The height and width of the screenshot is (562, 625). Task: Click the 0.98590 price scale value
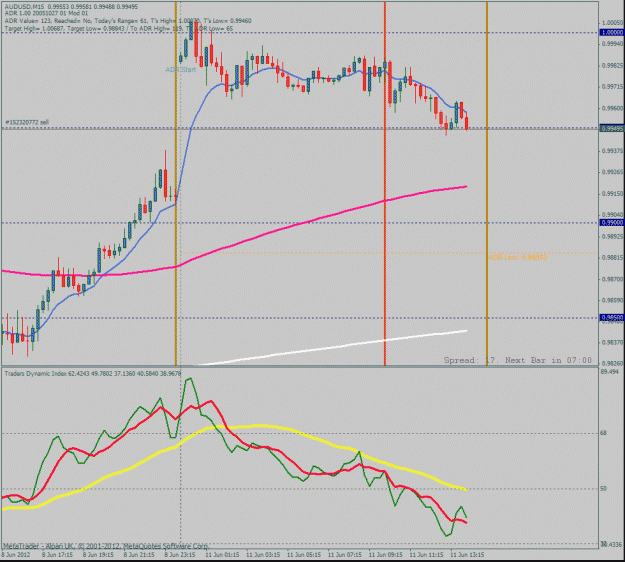(x=613, y=300)
